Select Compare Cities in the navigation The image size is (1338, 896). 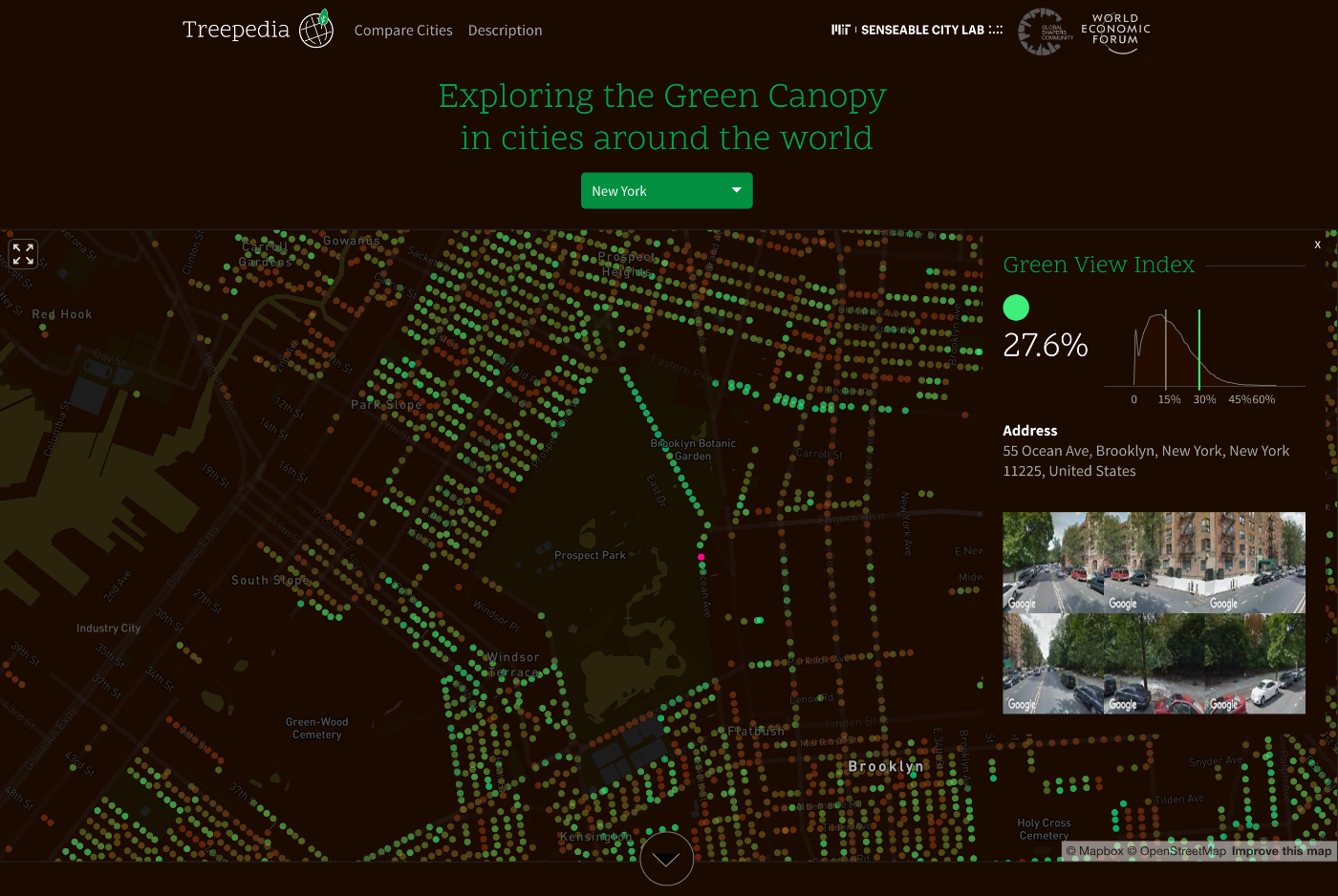coord(403,30)
